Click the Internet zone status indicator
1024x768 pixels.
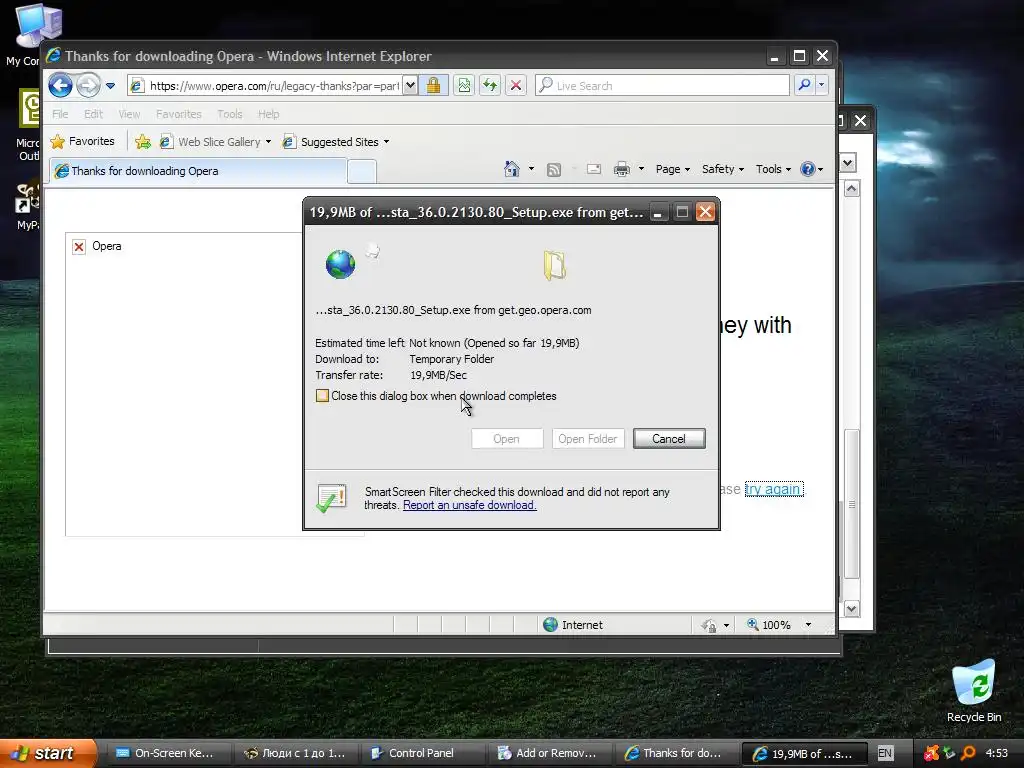point(573,625)
